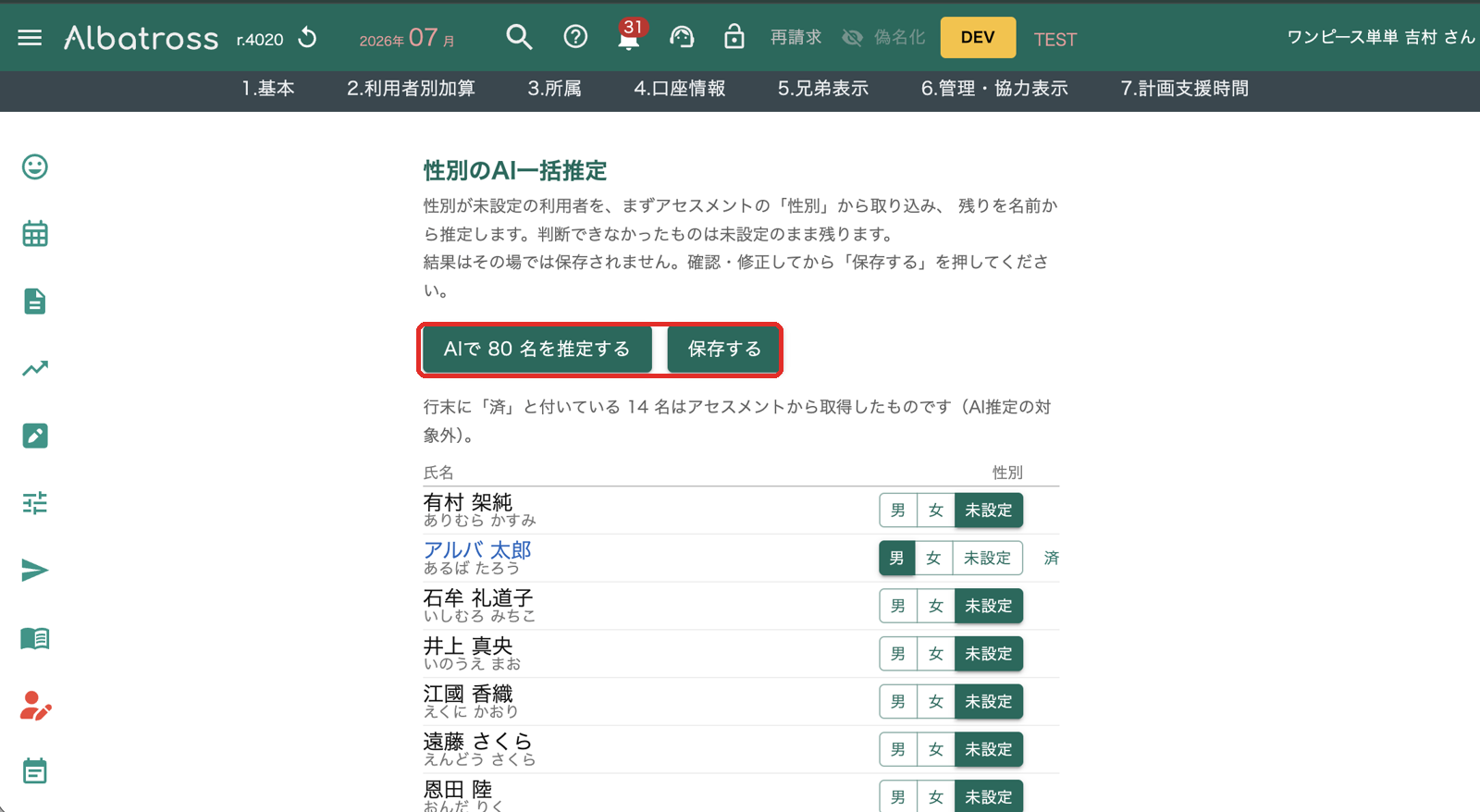
Task: Open the アルバ 太郎 name link
Action: point(477,550)
